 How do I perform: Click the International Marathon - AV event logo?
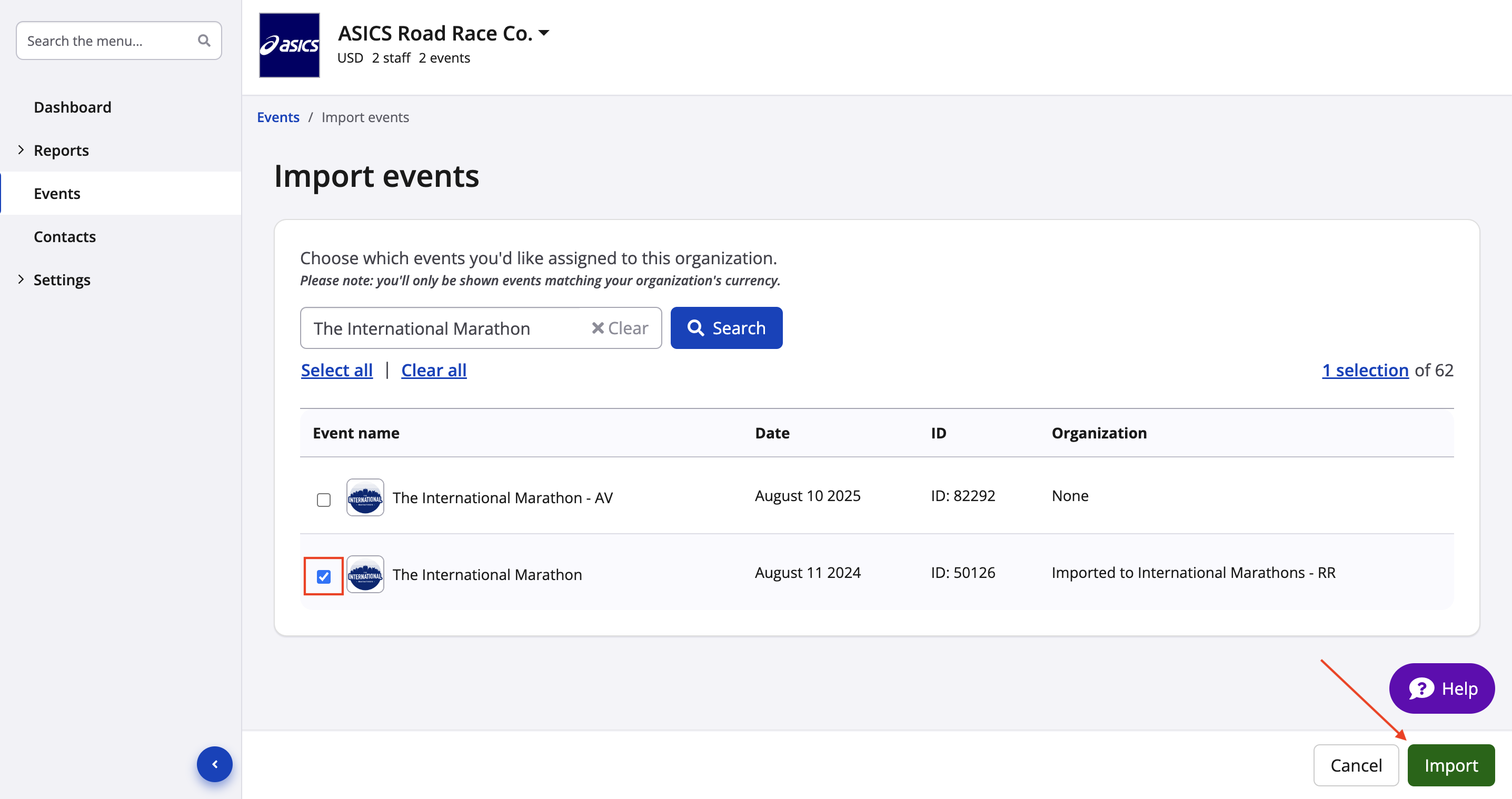pos(364,497)
